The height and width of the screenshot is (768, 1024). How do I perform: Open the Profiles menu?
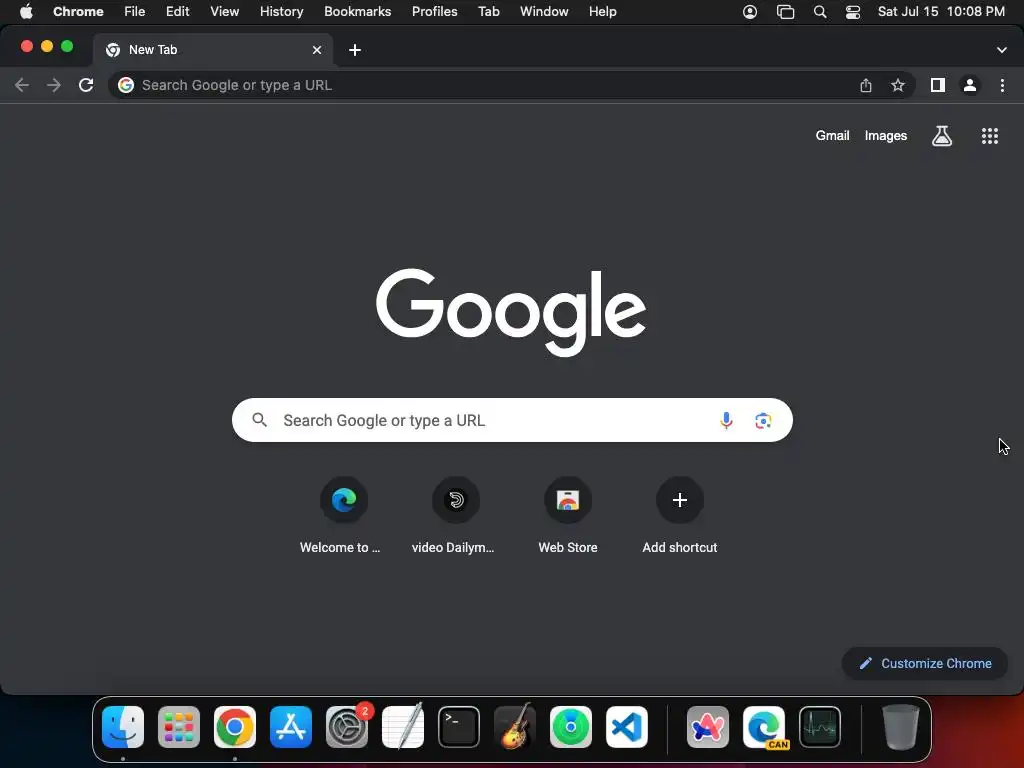pyautogui.click(x=434, y=12)
